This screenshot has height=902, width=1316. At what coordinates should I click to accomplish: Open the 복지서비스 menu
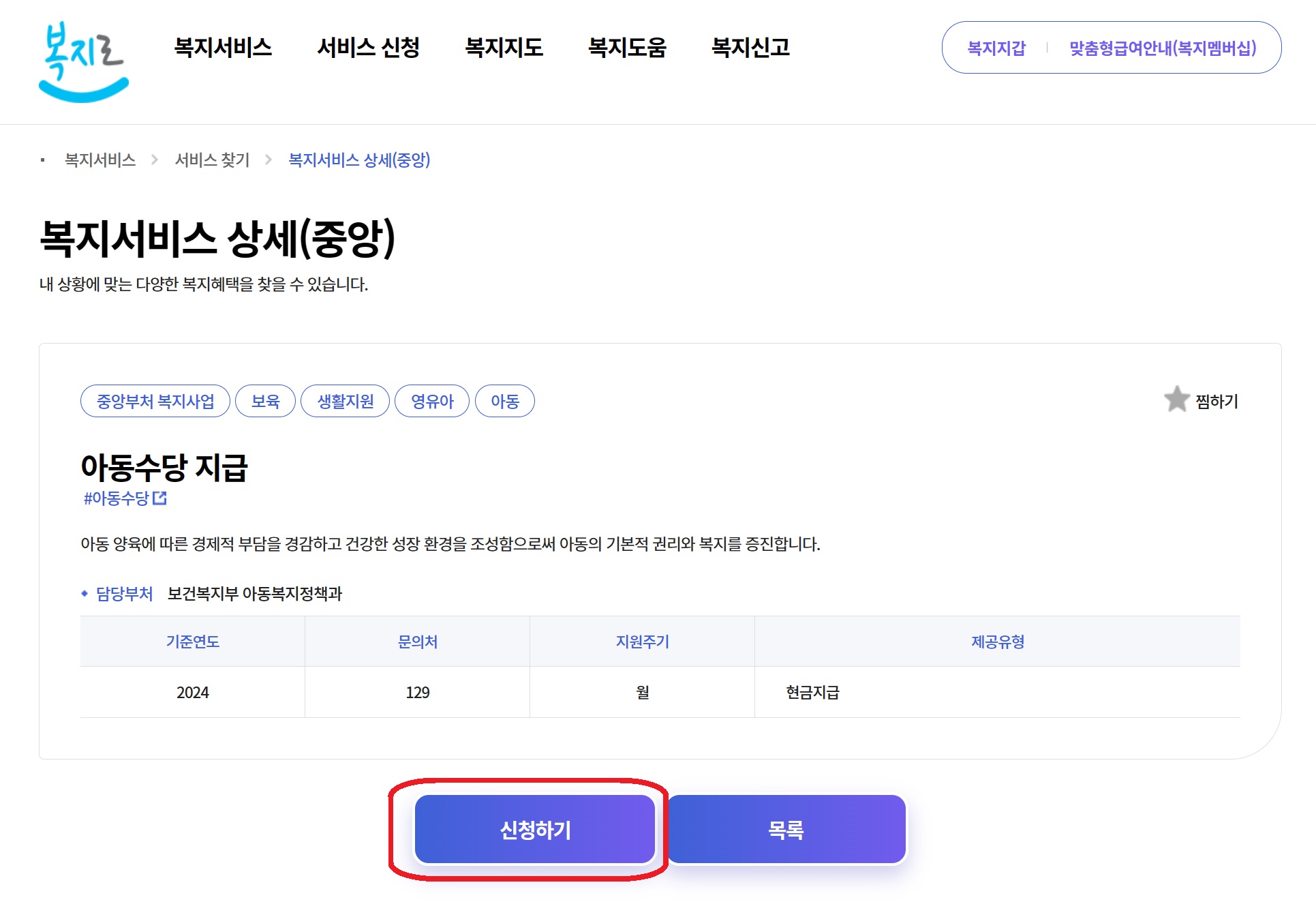pos(223,47)
